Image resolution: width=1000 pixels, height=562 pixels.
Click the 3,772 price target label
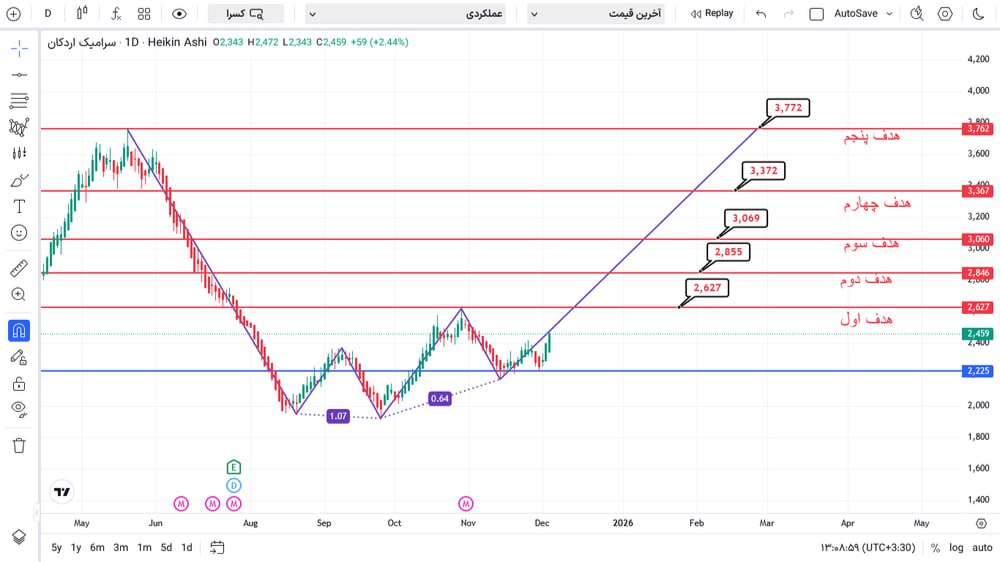tap(786, 108)
